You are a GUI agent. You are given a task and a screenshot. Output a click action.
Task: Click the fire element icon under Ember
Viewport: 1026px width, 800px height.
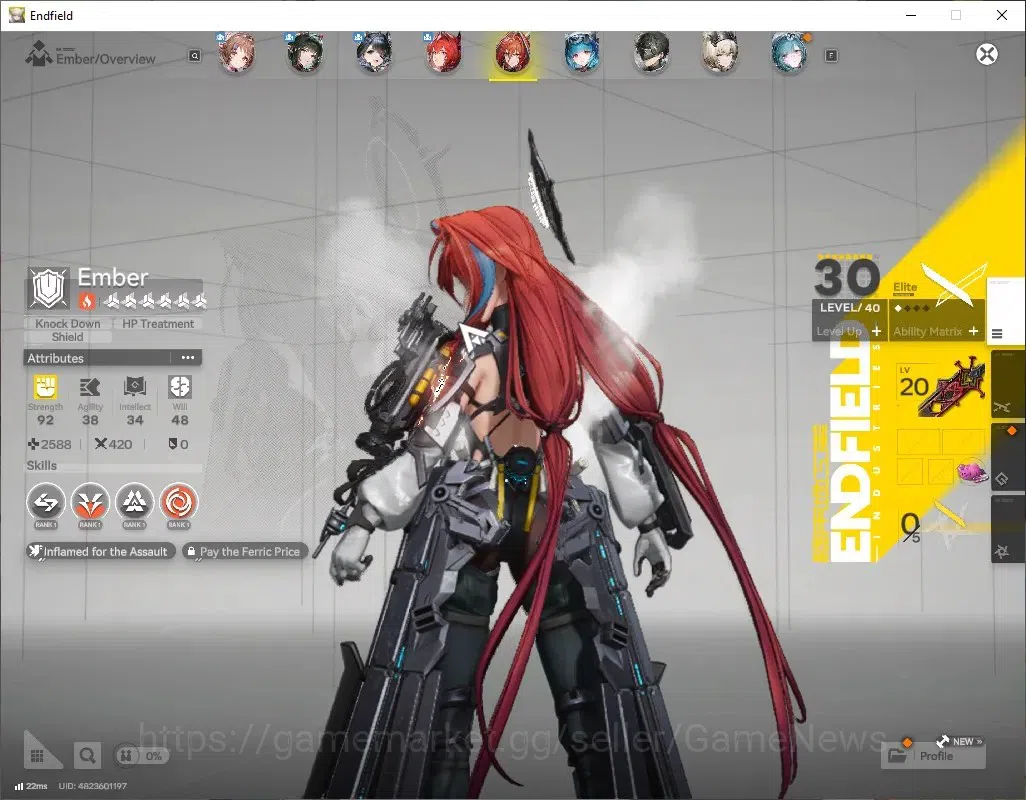tap(87, 301)
